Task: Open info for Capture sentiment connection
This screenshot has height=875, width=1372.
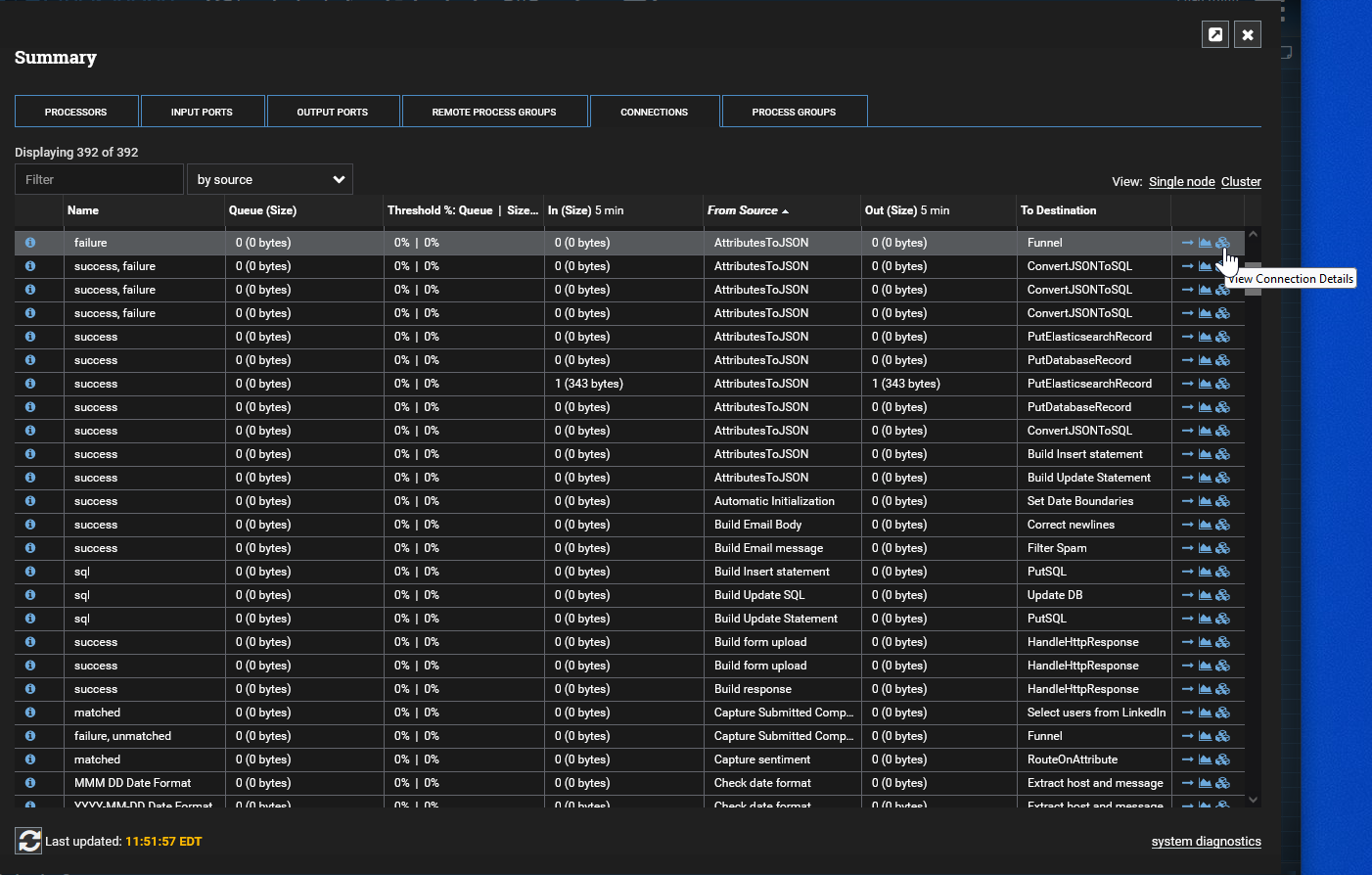Action: click(30, 760)
